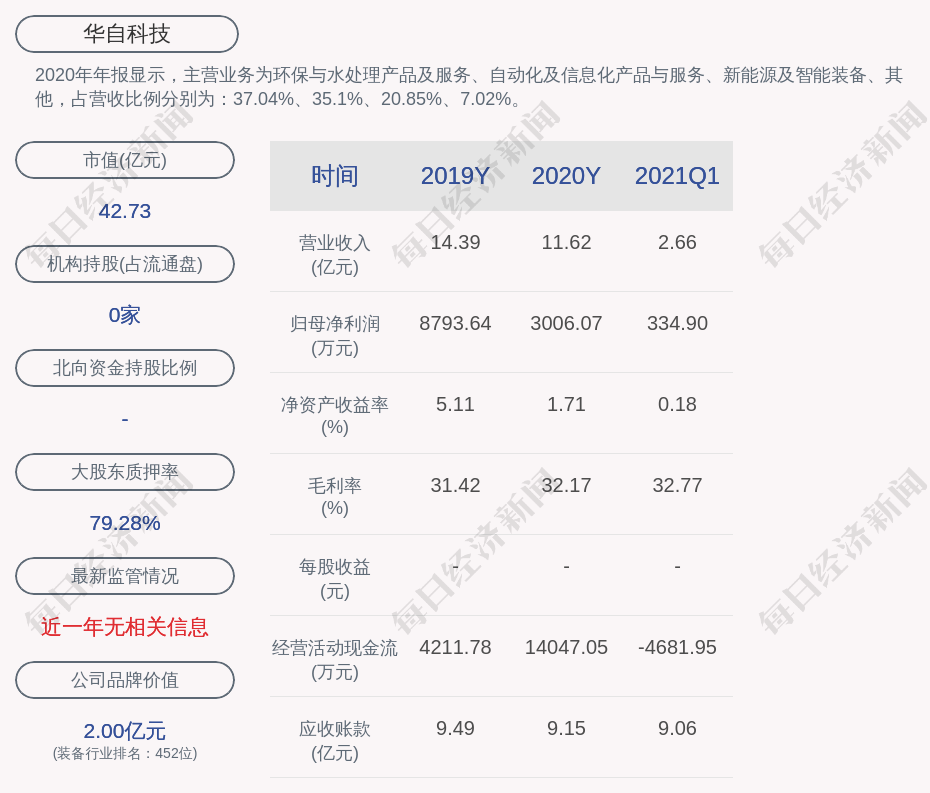Image resolution: width=930 pixels, height=793 pixels.
Task: Click ROE value 0.18
Action: (677, 405)
